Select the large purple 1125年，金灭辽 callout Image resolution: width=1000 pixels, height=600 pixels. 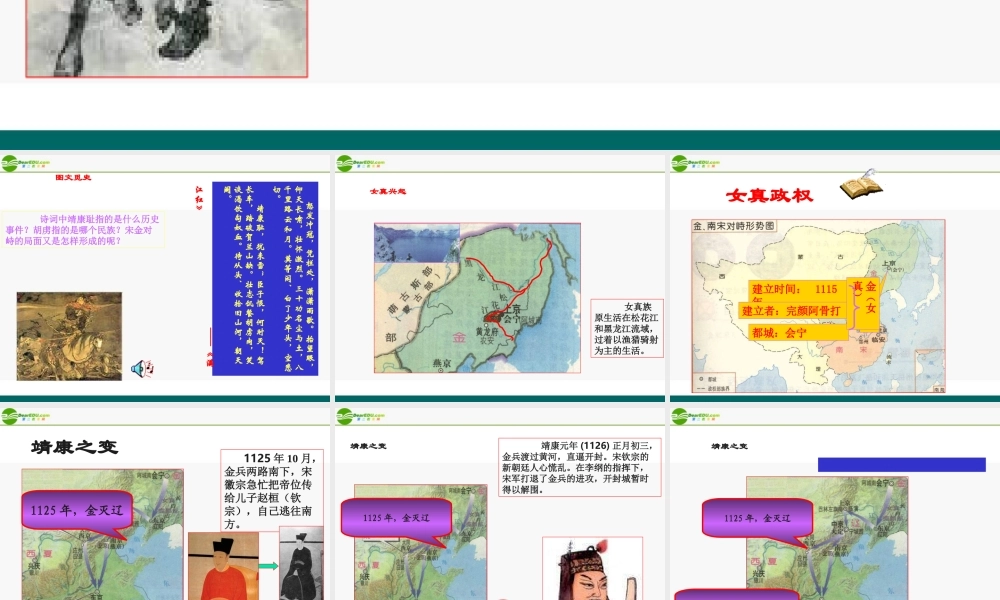click(77, 513)
